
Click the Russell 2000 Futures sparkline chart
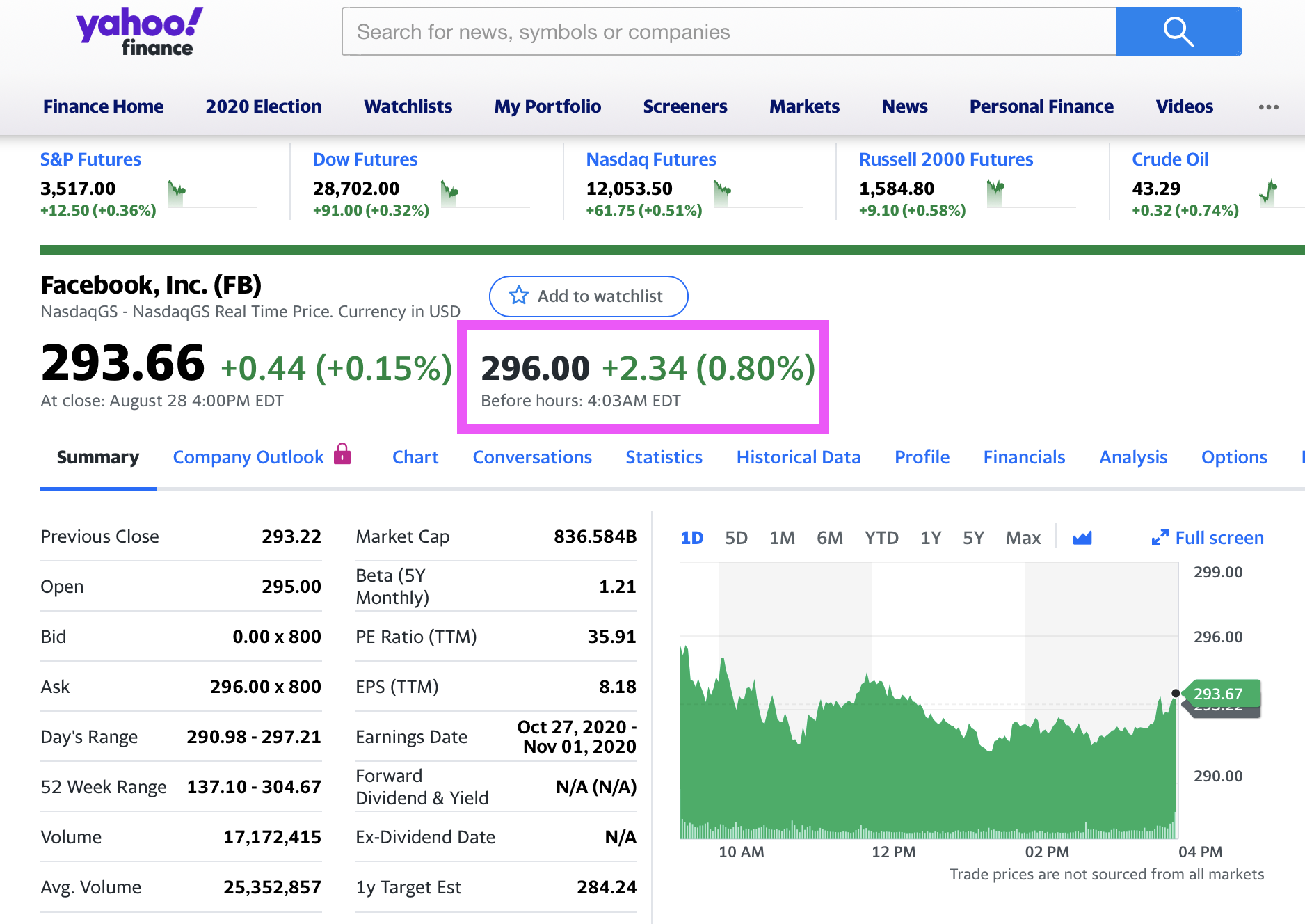point(1031,193)
